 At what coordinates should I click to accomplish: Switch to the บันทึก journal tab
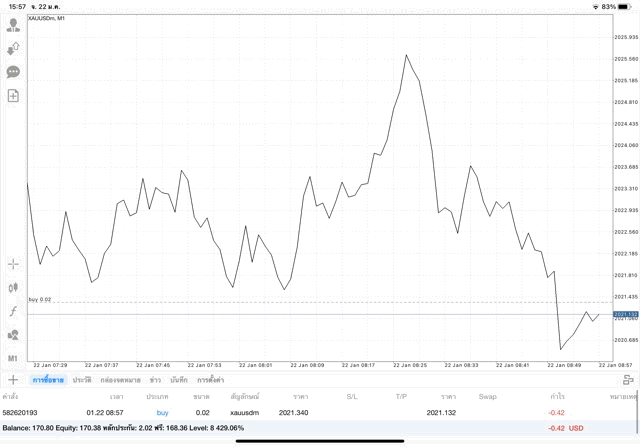pyautogui.click(x=179, y=380)
